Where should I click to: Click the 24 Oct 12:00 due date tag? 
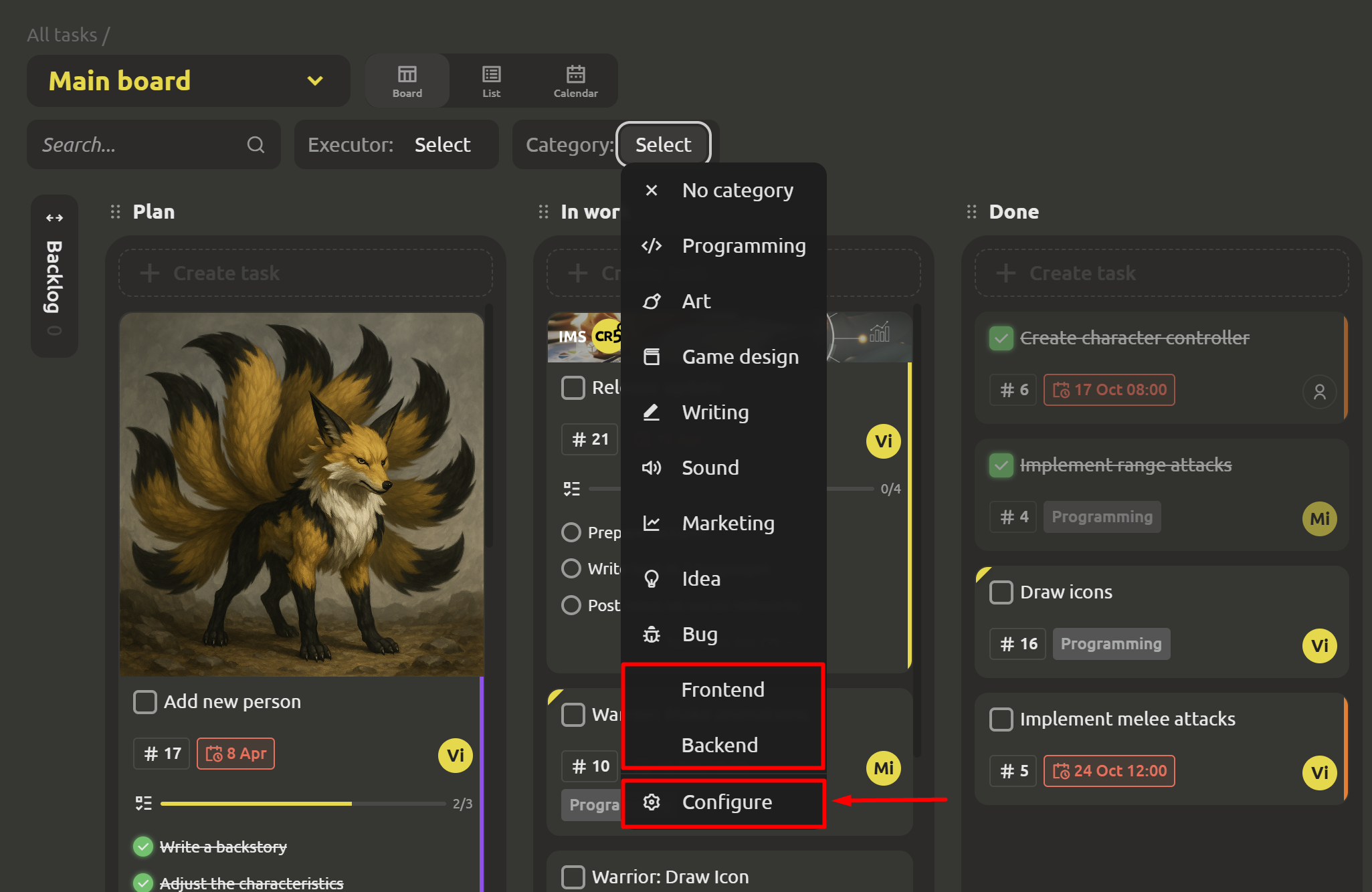tap(1109, 772)
